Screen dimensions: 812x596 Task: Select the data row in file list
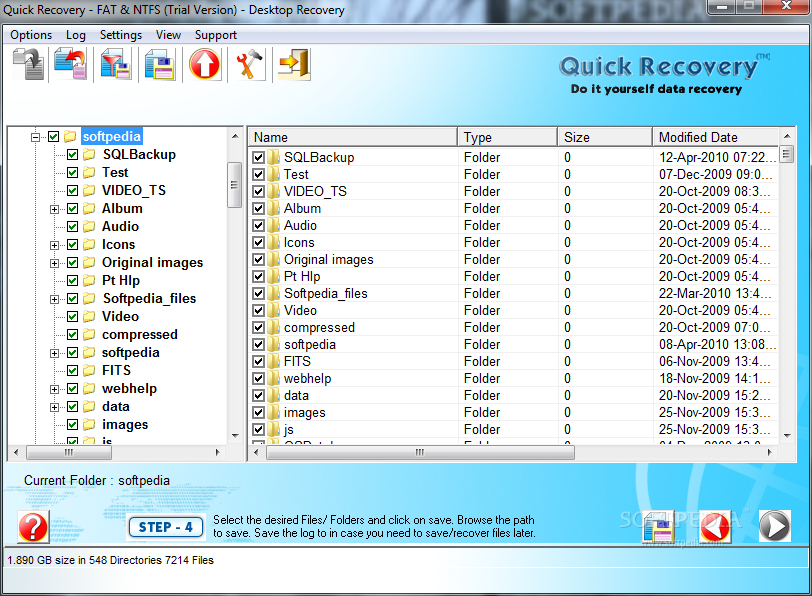pos(513,396)
